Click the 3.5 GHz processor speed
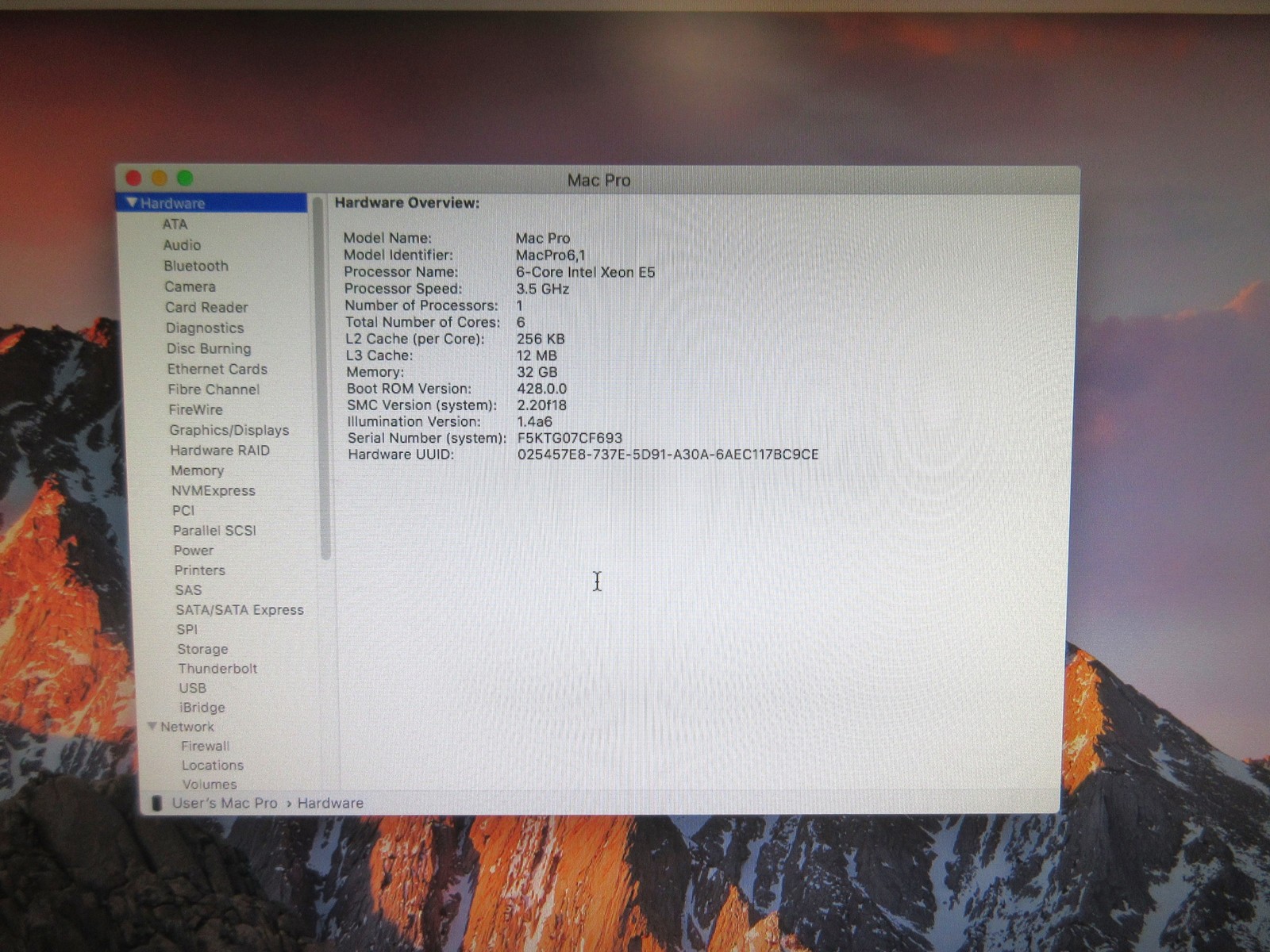This screenshot has width=1270, height=952. tap(543, 289)
